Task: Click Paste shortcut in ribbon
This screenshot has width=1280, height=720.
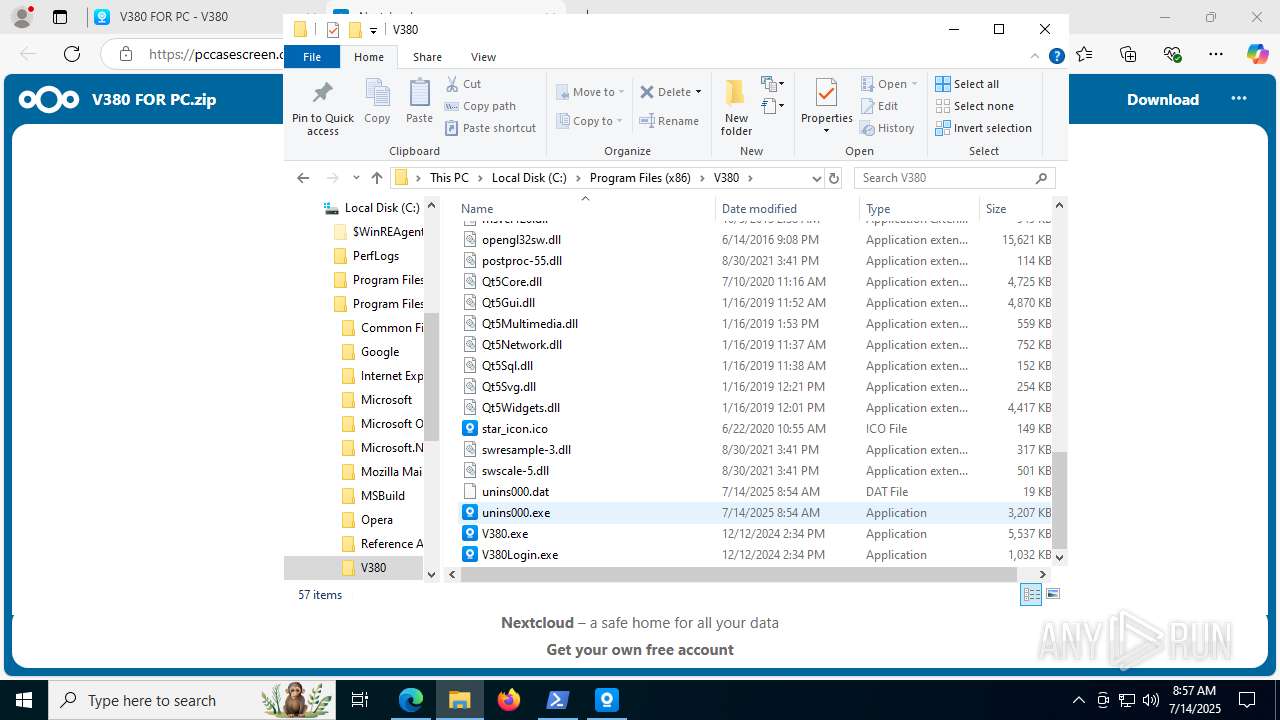Action: (490, 128)
